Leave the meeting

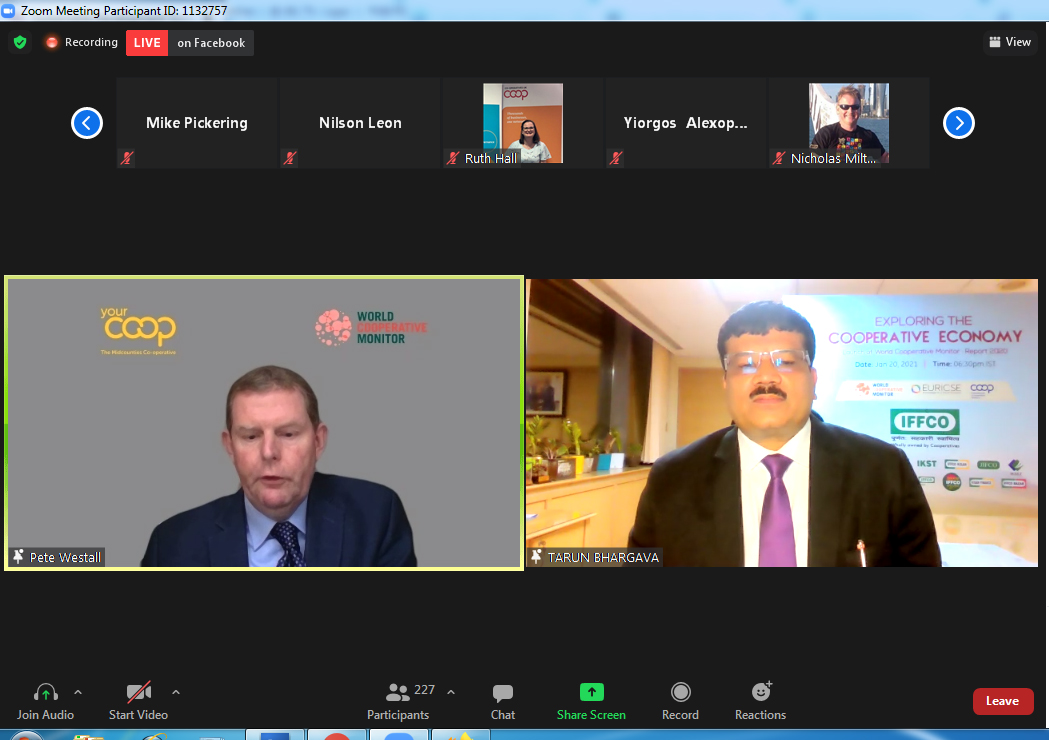[x=1002, y=701]
